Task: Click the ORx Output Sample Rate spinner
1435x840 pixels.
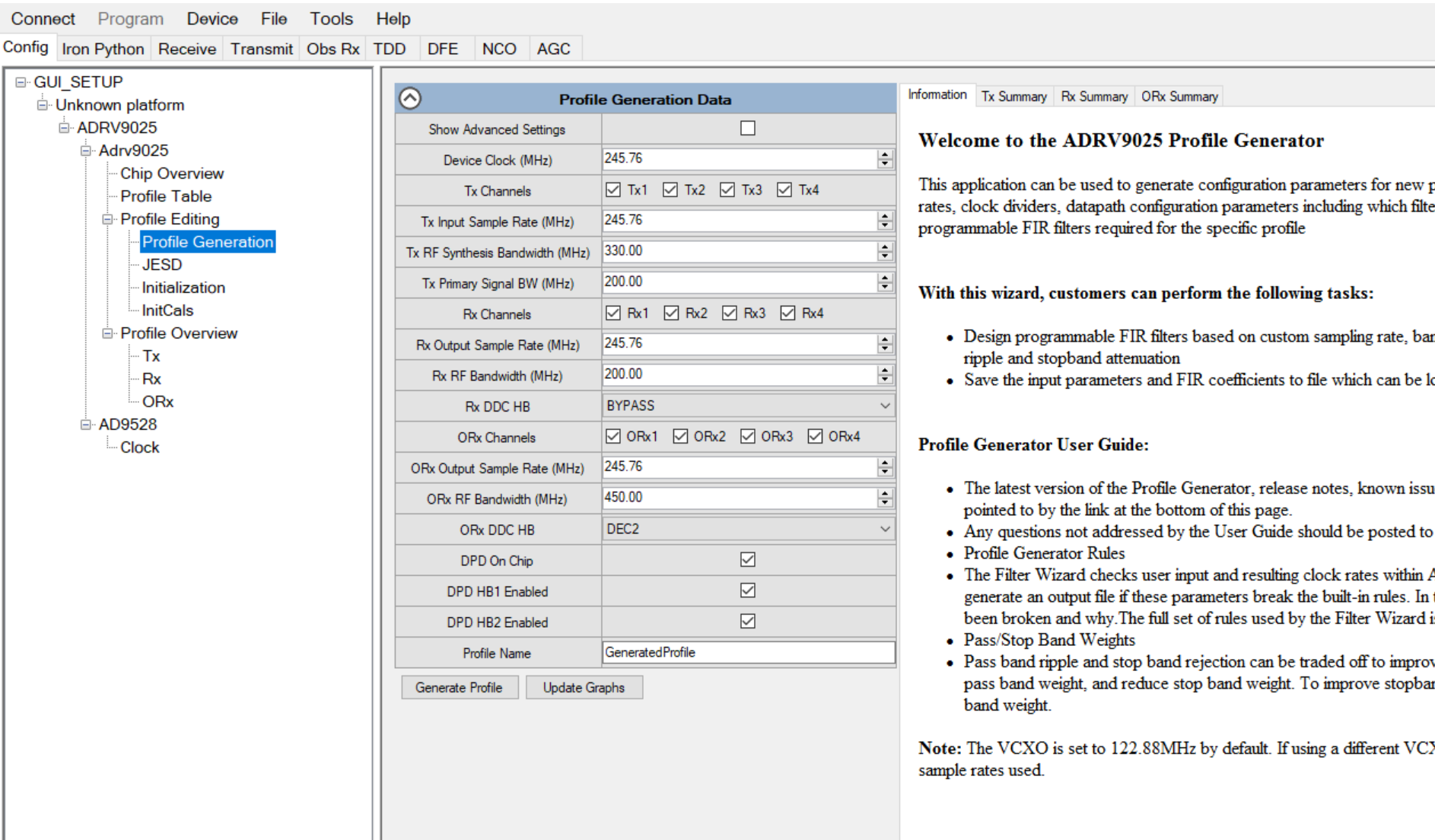Action: 884,467
